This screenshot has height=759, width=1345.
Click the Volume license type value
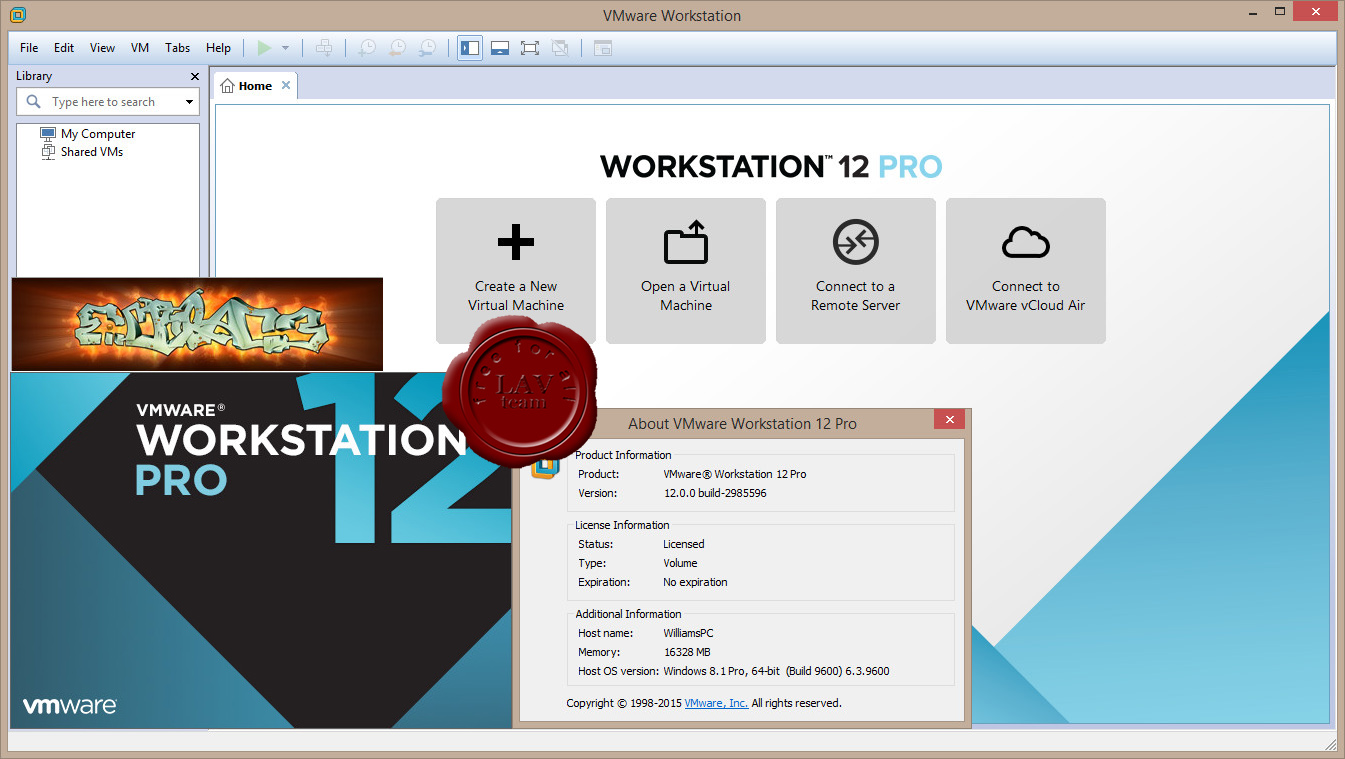(x=680, y=563)
